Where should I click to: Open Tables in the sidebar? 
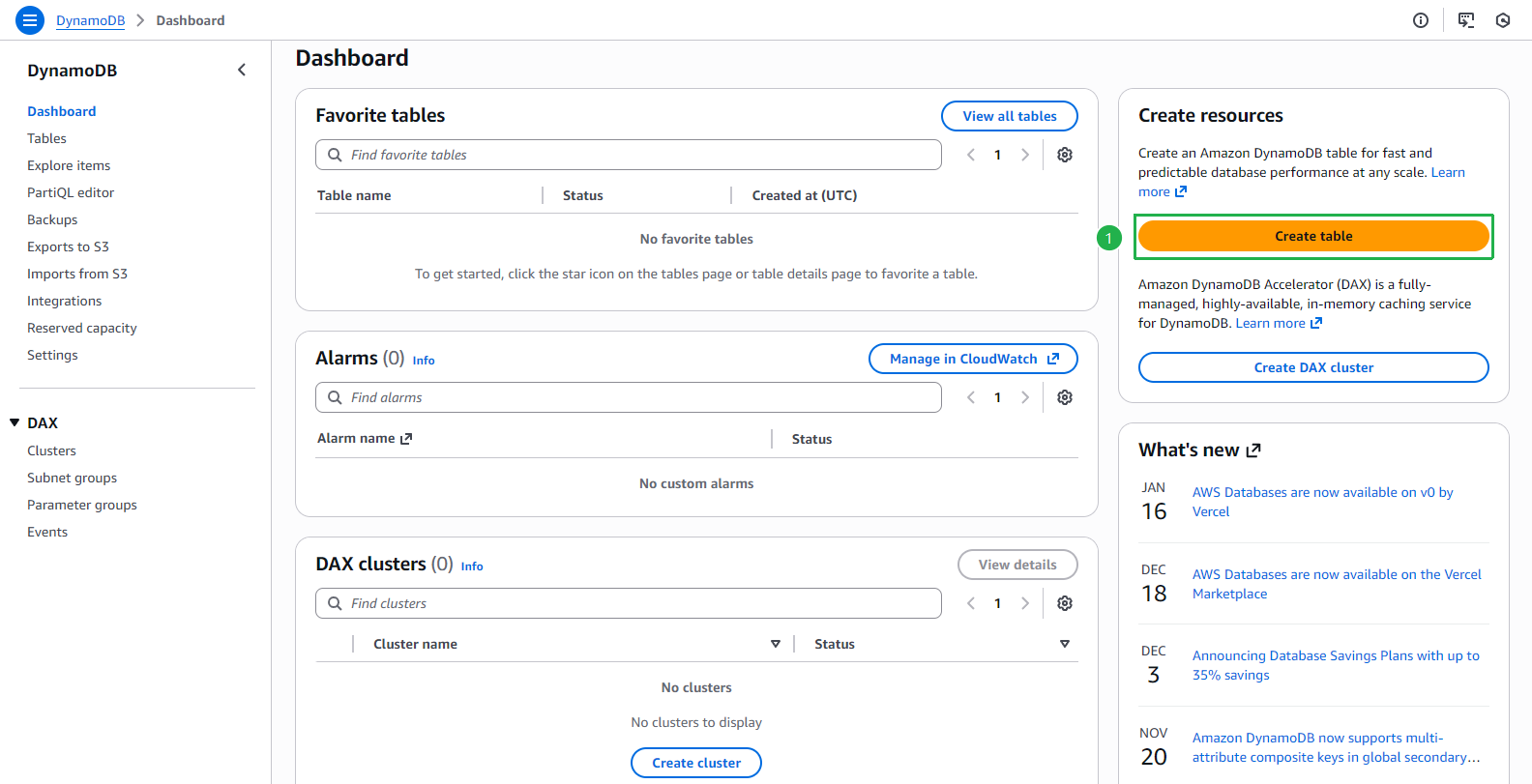pos(46,138)
